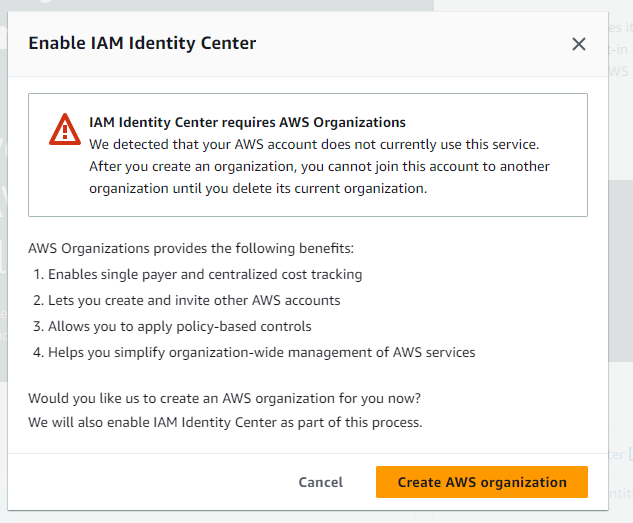
Task: Select benefit one about centralized cost tracking
Action: pyautogui.click(x=198, y=274)
